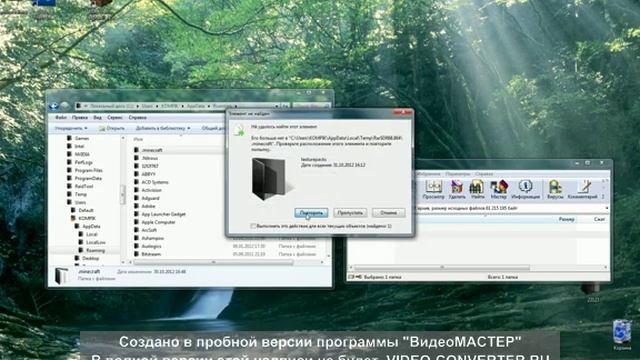Open the Корзина recycle bin on desktop
The height and width of the screenshot is (360, 640).
pos(622,335)
